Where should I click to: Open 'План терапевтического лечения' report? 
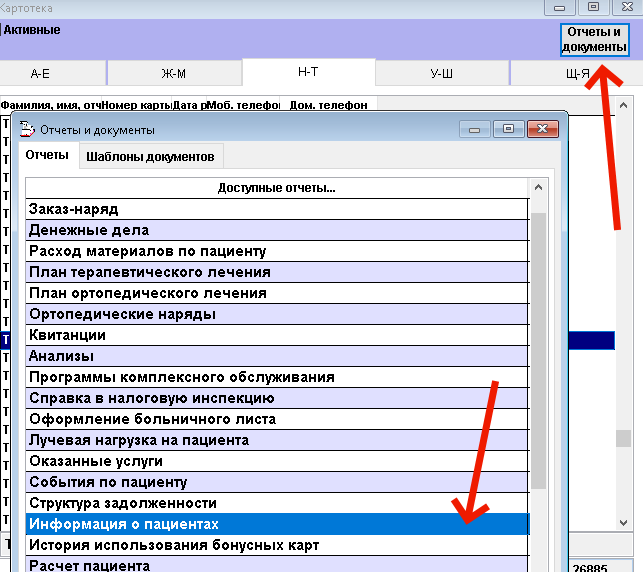[275, 272]
